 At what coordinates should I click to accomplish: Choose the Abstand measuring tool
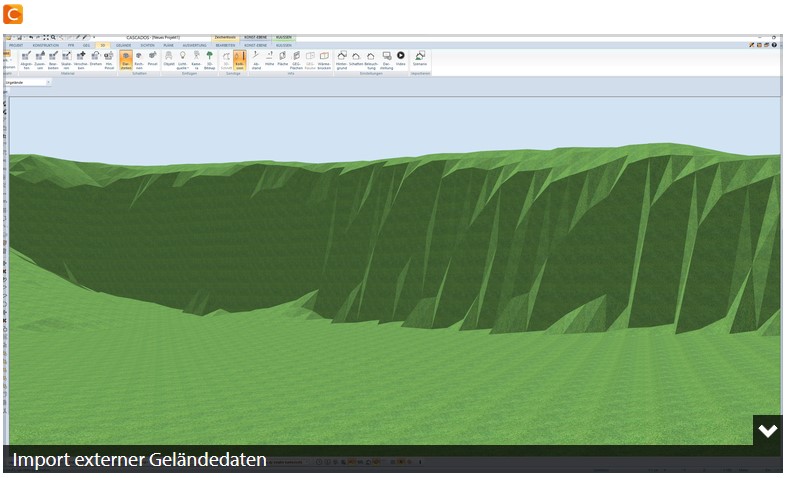pos(256,60)
